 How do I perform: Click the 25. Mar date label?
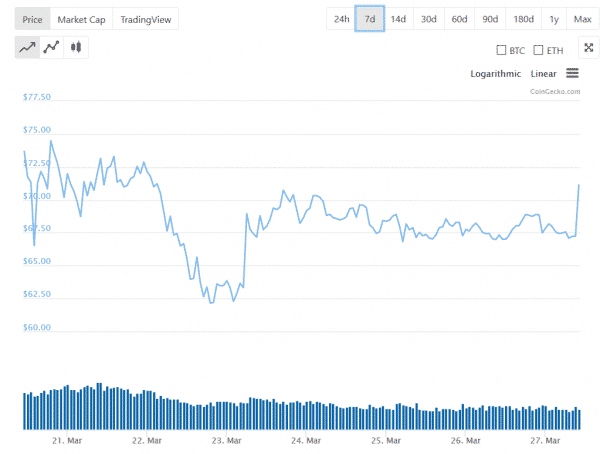click(386, 441)
